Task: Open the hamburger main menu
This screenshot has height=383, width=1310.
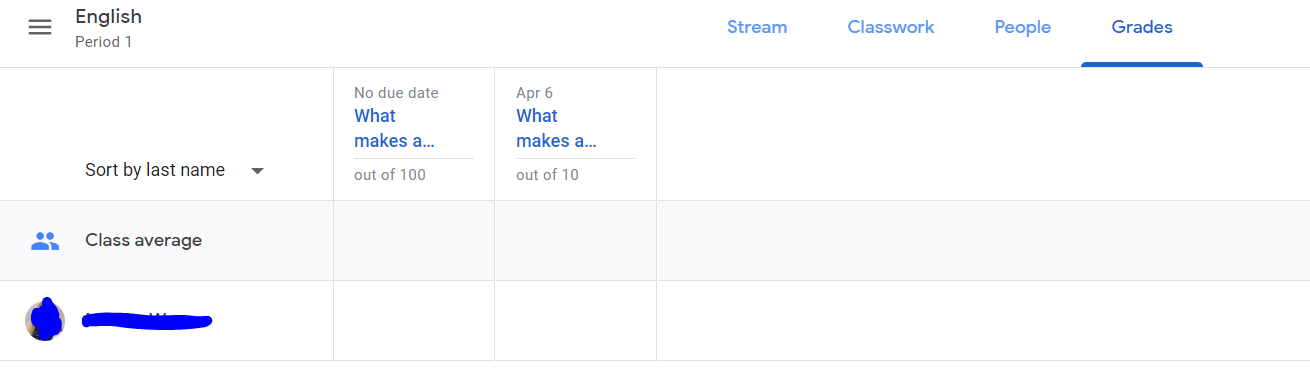Action: click(39, 28)
